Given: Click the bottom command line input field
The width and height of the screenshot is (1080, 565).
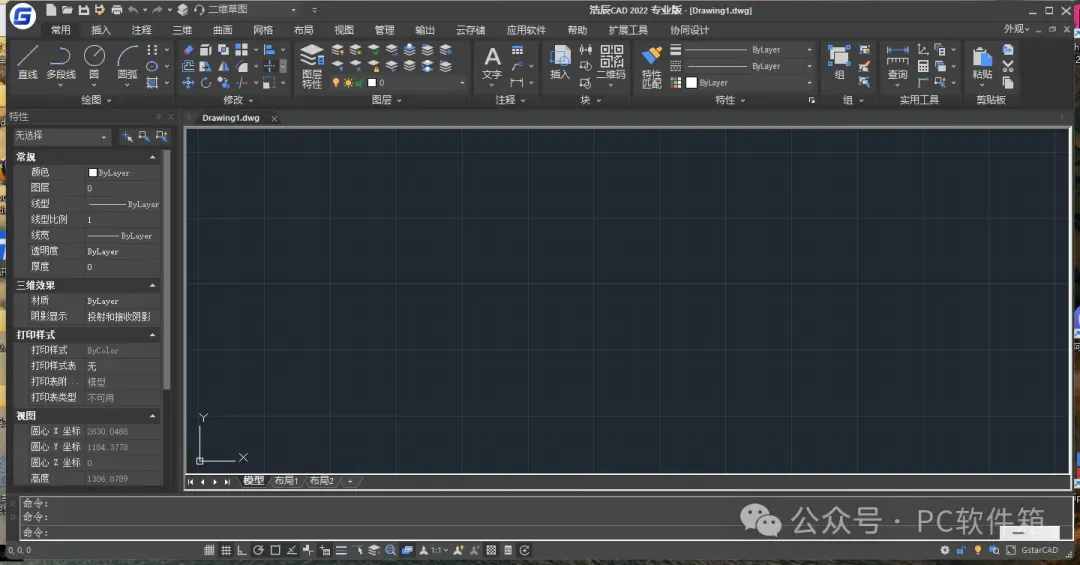Looking at the screenshot, I should [x=544, y=532].
